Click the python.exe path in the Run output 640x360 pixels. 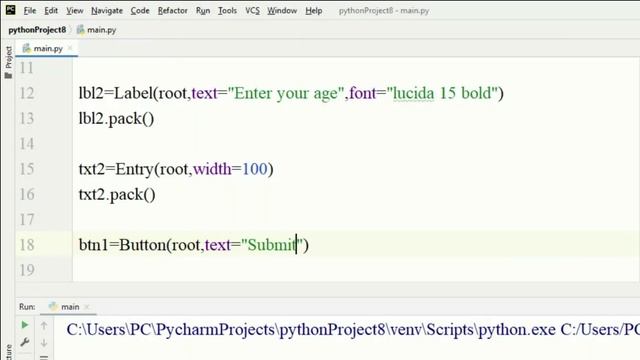tap(311, 330)
